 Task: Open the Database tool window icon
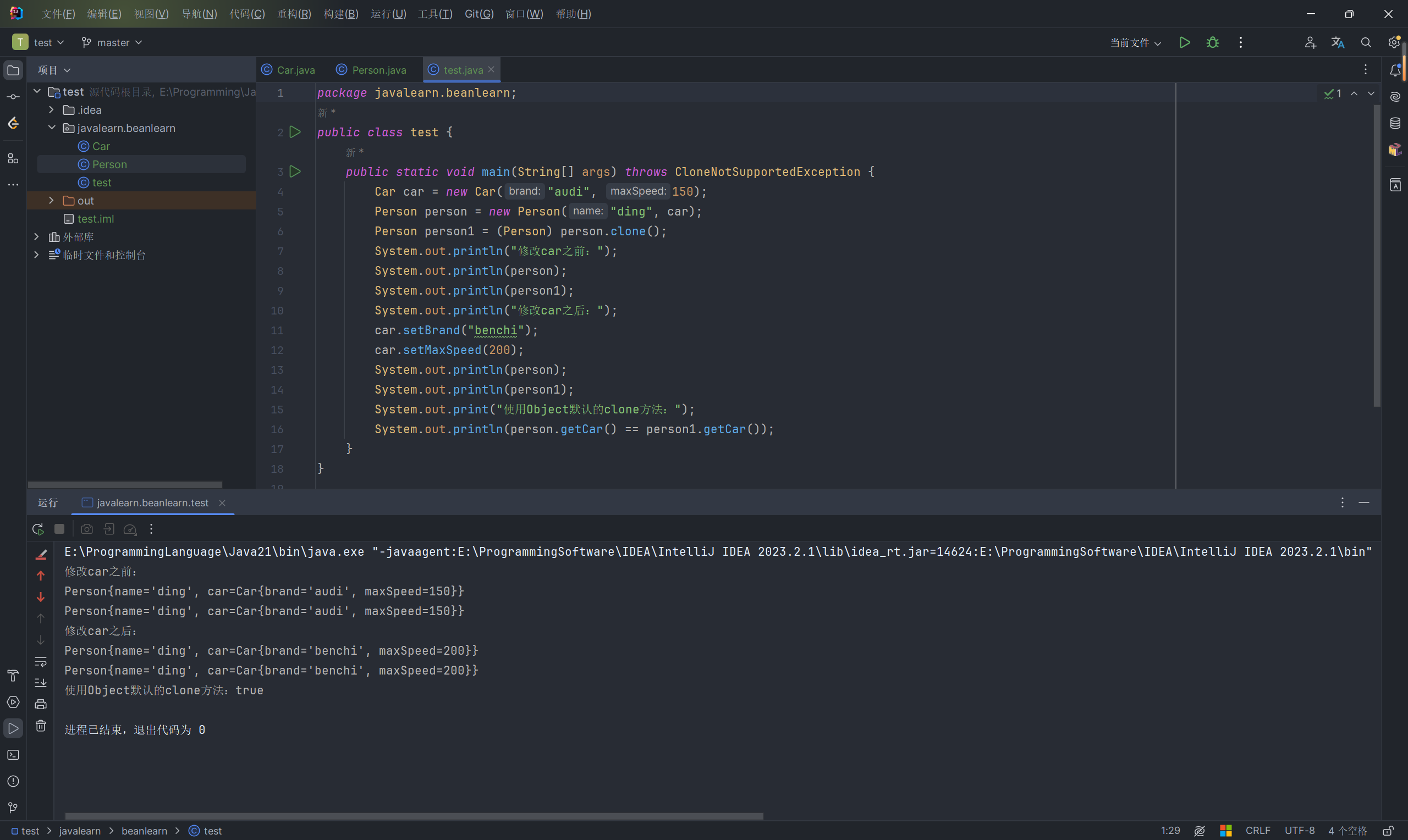tap(1395, 123)
